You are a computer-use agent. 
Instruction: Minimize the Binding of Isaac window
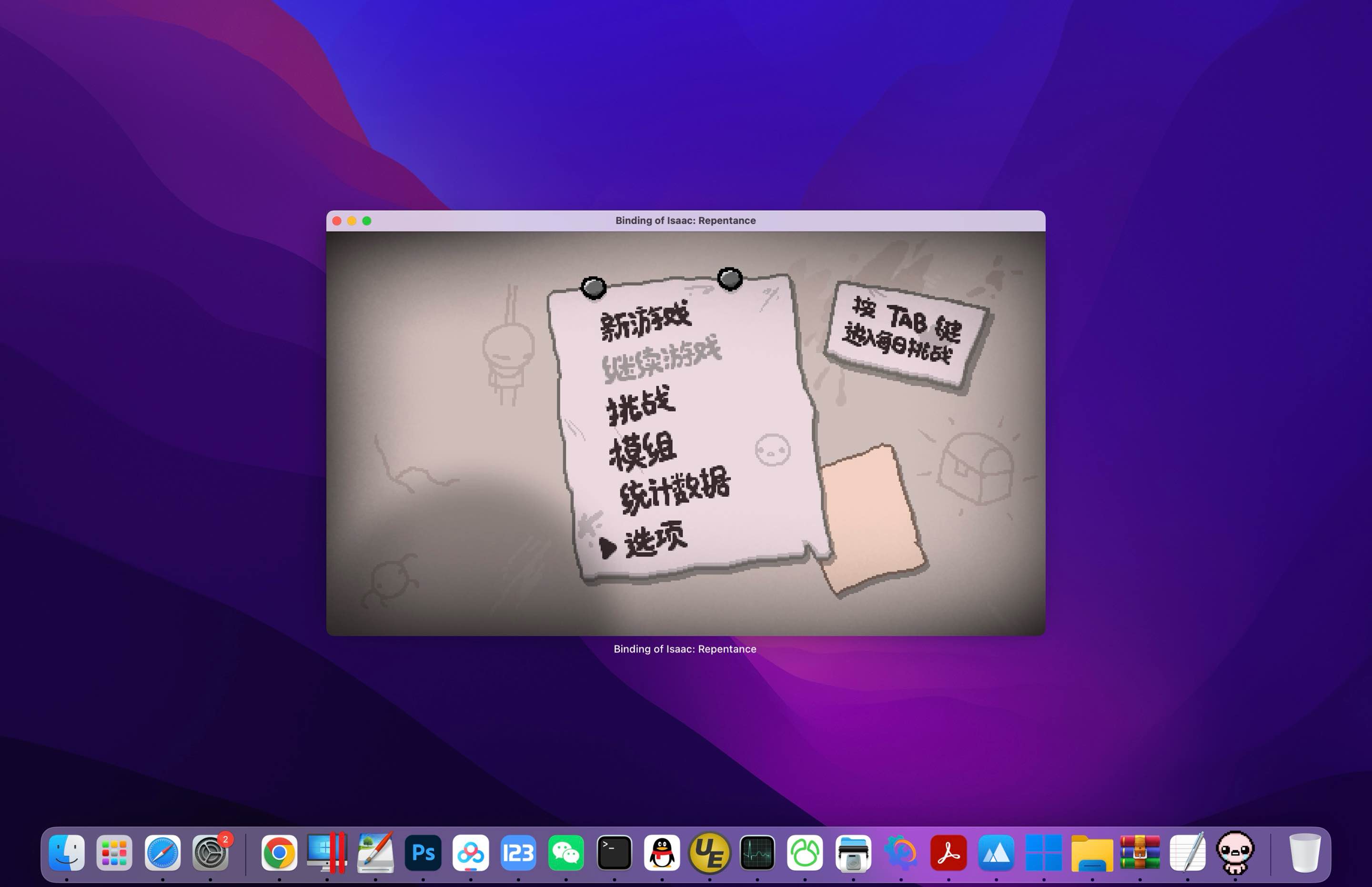352,221
